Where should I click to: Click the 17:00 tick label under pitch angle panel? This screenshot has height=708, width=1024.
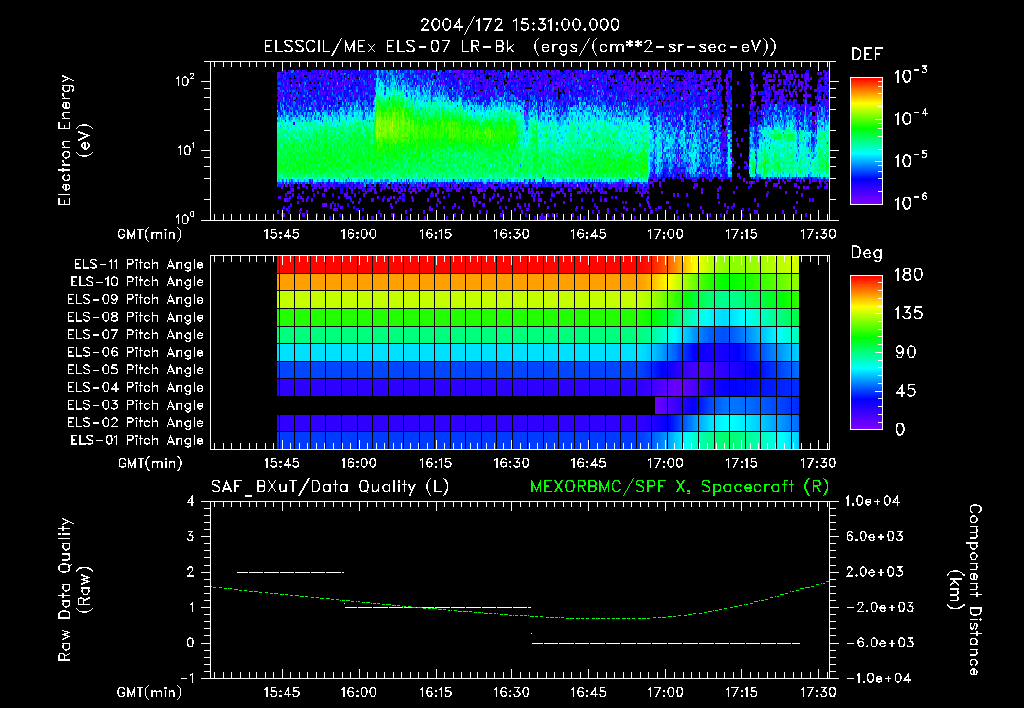tap(665, 464)
